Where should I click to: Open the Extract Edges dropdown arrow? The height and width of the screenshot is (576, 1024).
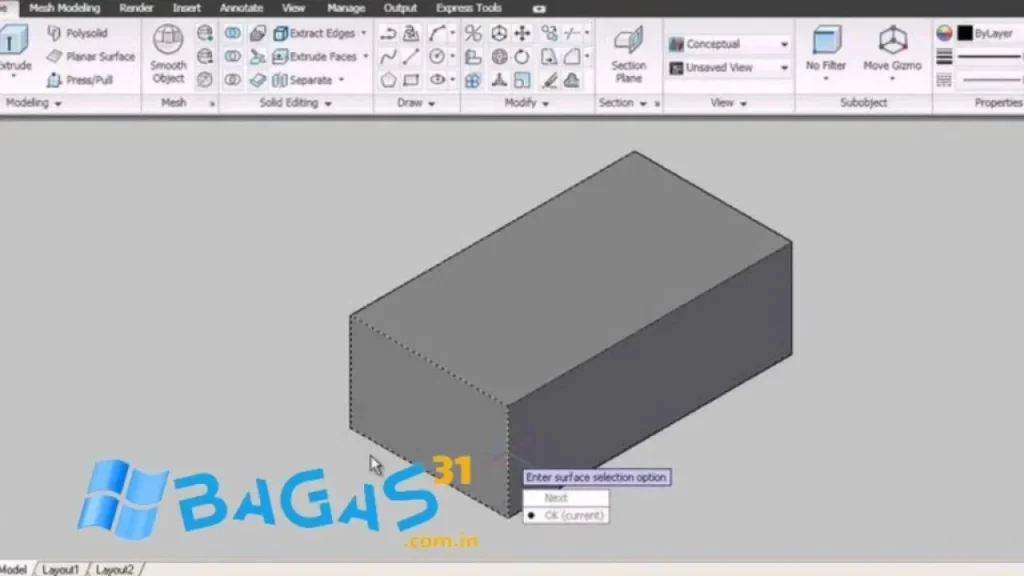[364, 33]
